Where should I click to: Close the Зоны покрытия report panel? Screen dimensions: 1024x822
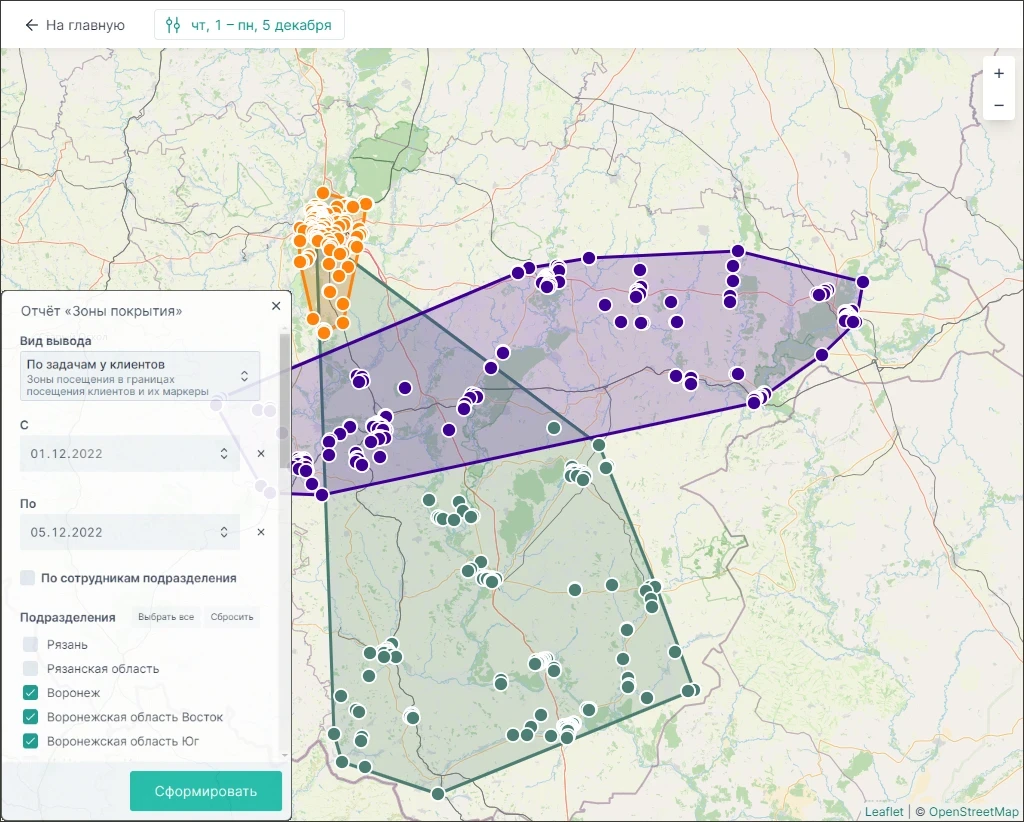(x=276, y=306)
